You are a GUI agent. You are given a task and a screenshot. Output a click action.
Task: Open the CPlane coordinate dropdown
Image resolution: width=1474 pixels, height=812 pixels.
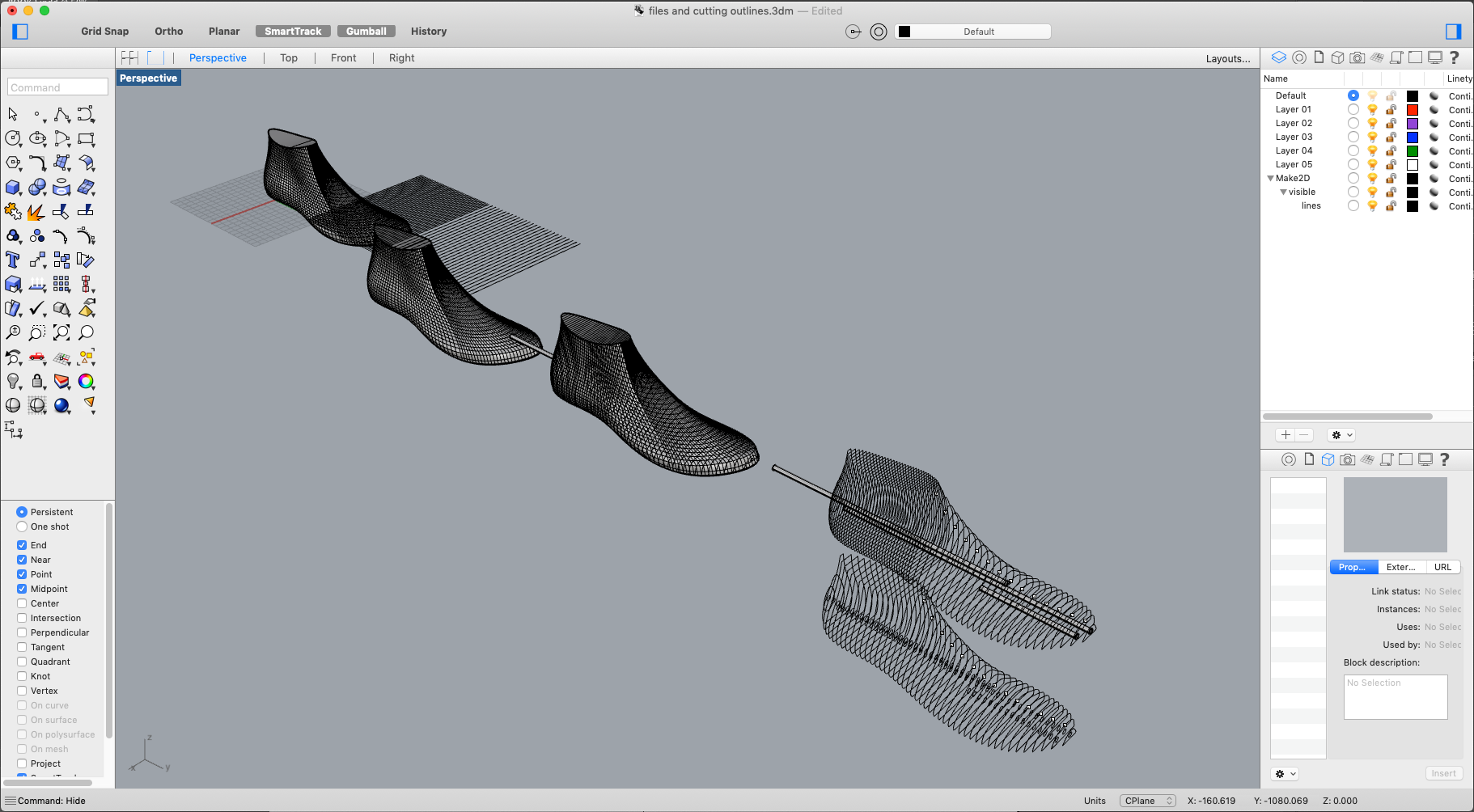pos(1148,801)
